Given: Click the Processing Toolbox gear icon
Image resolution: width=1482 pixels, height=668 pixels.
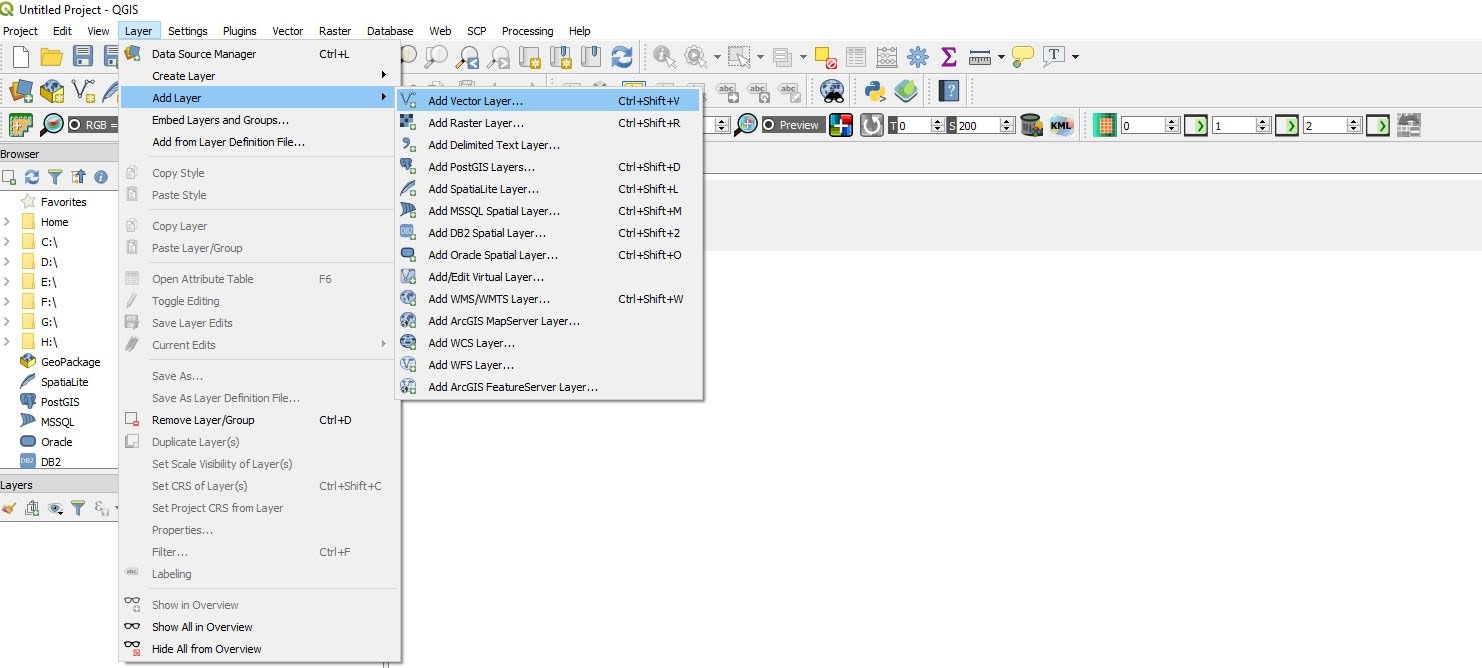Looking at the screenshot, I should [917, 56].
